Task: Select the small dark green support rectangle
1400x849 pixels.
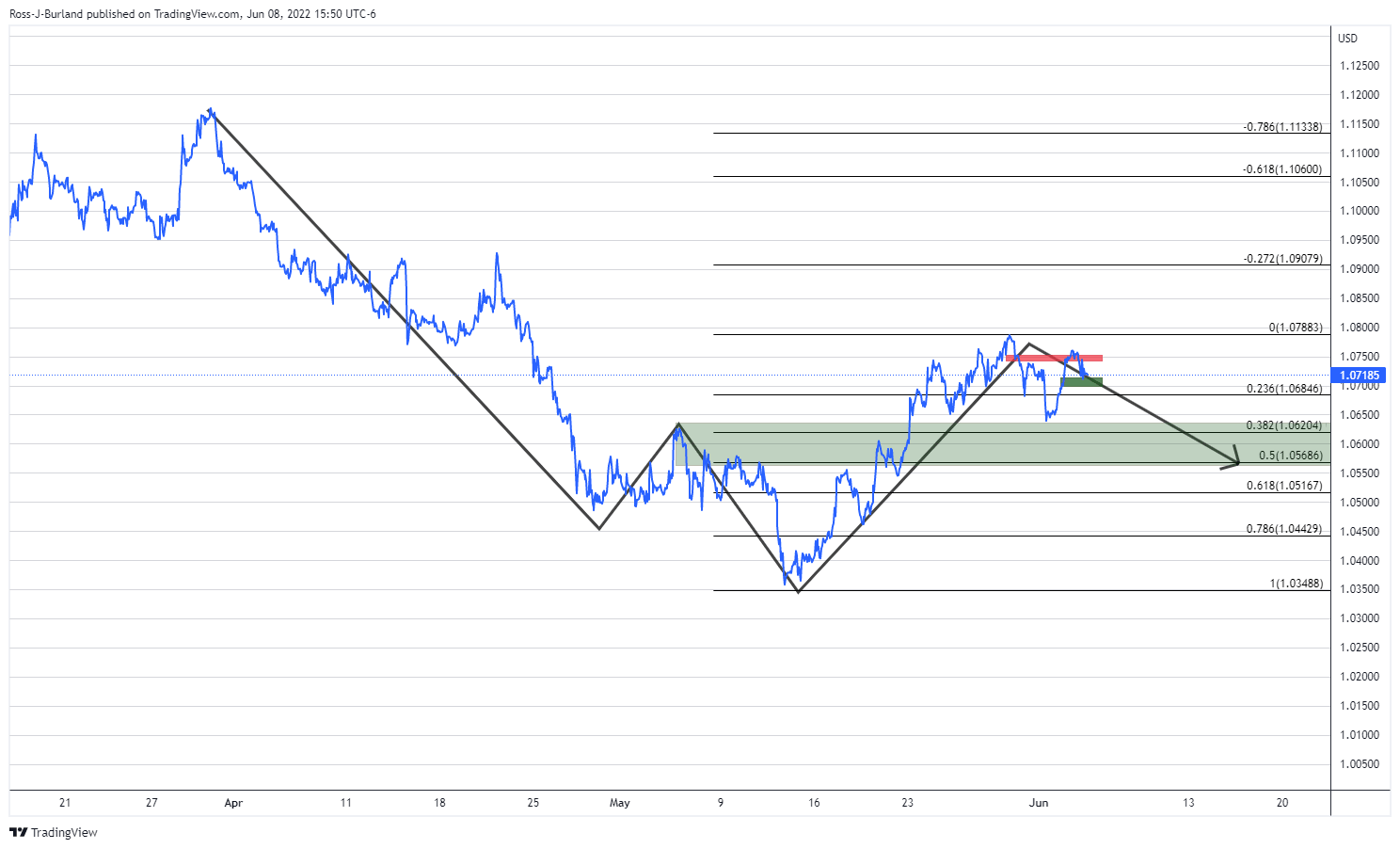Action: (x=1082, y=382)
